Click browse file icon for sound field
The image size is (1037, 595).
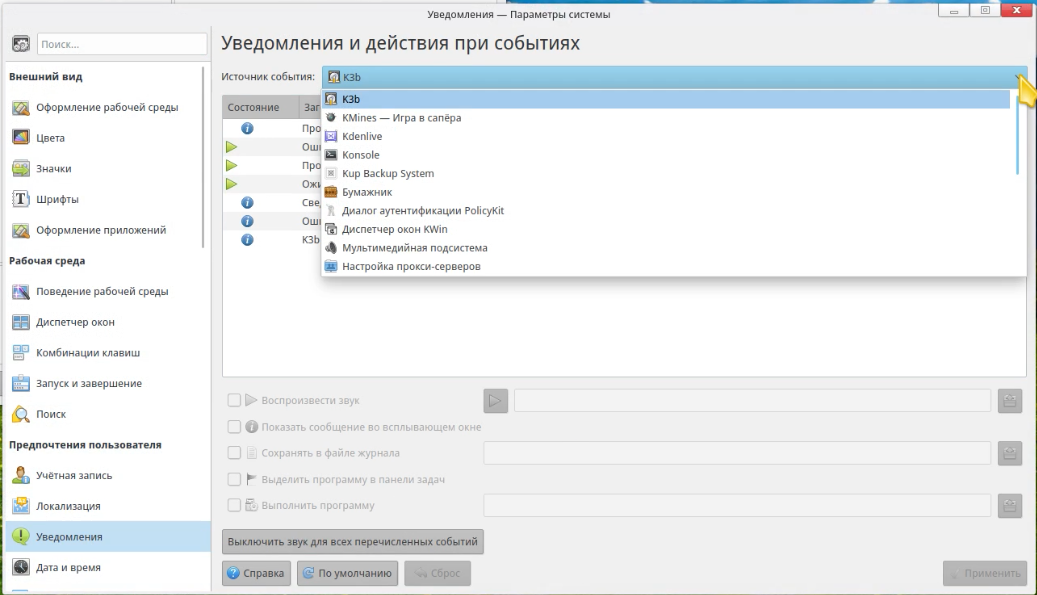1009,400
